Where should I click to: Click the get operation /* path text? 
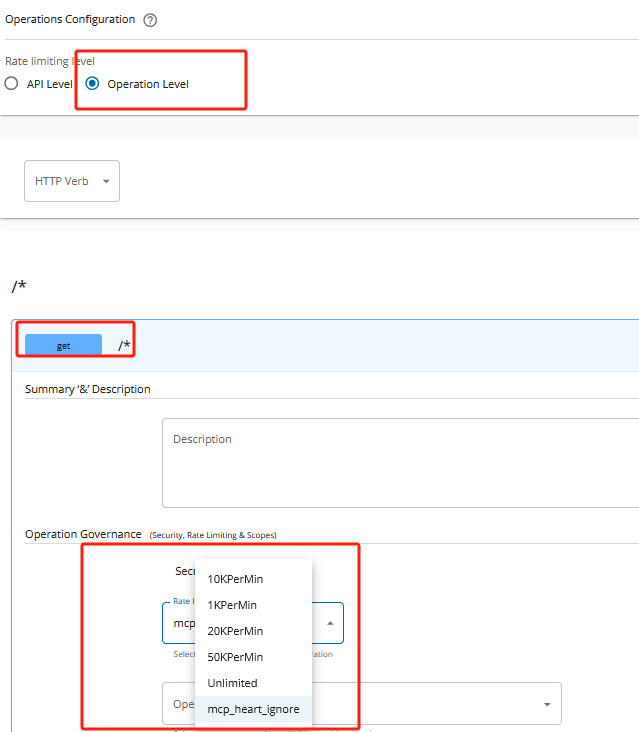coord(124,345)
